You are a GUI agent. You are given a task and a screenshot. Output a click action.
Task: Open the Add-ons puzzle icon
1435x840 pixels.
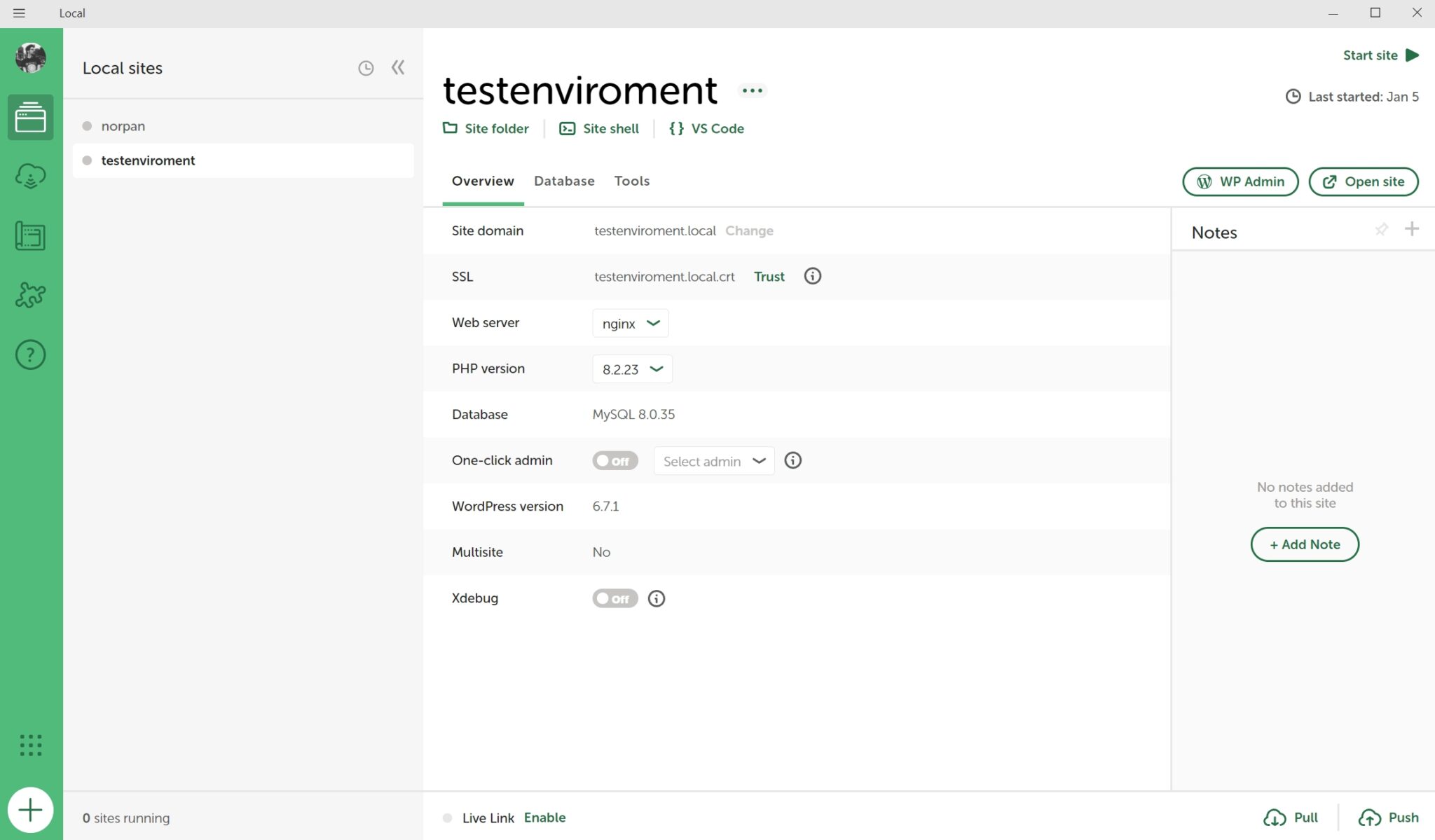(31, 295)
